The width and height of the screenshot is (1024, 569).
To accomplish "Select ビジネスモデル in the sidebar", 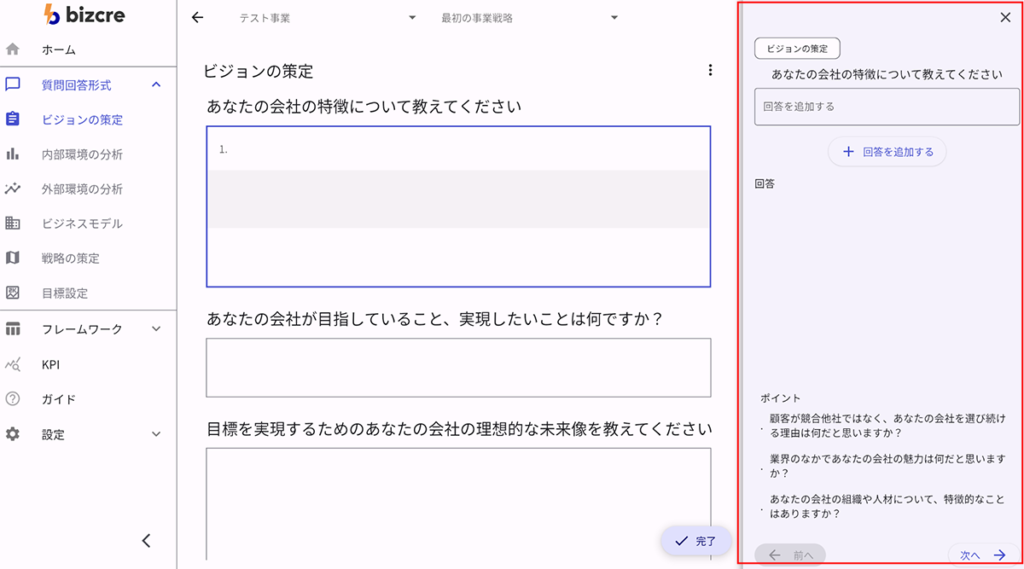I will tap(82, 224).
